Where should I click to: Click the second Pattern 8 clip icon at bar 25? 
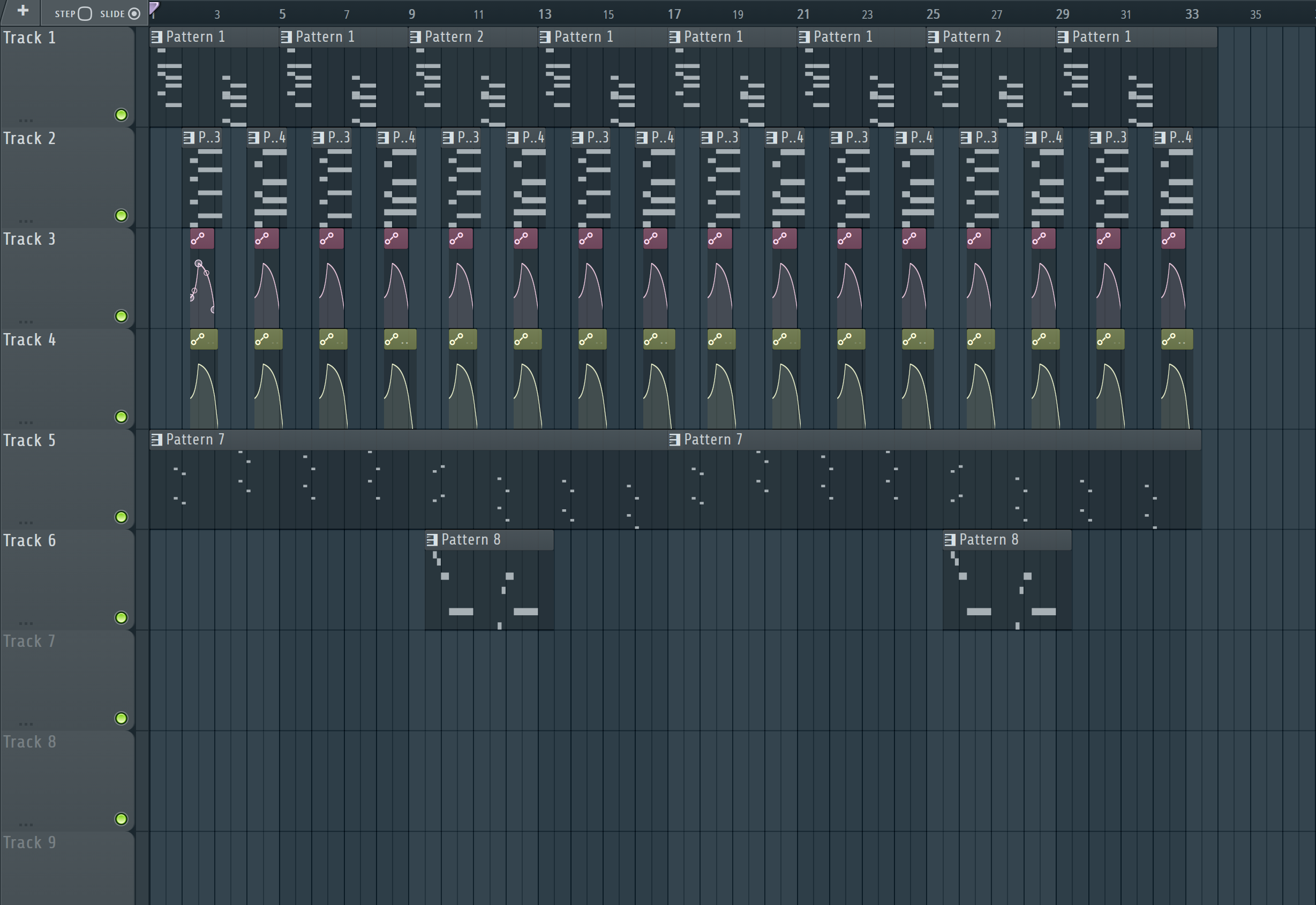coord(950,539)
